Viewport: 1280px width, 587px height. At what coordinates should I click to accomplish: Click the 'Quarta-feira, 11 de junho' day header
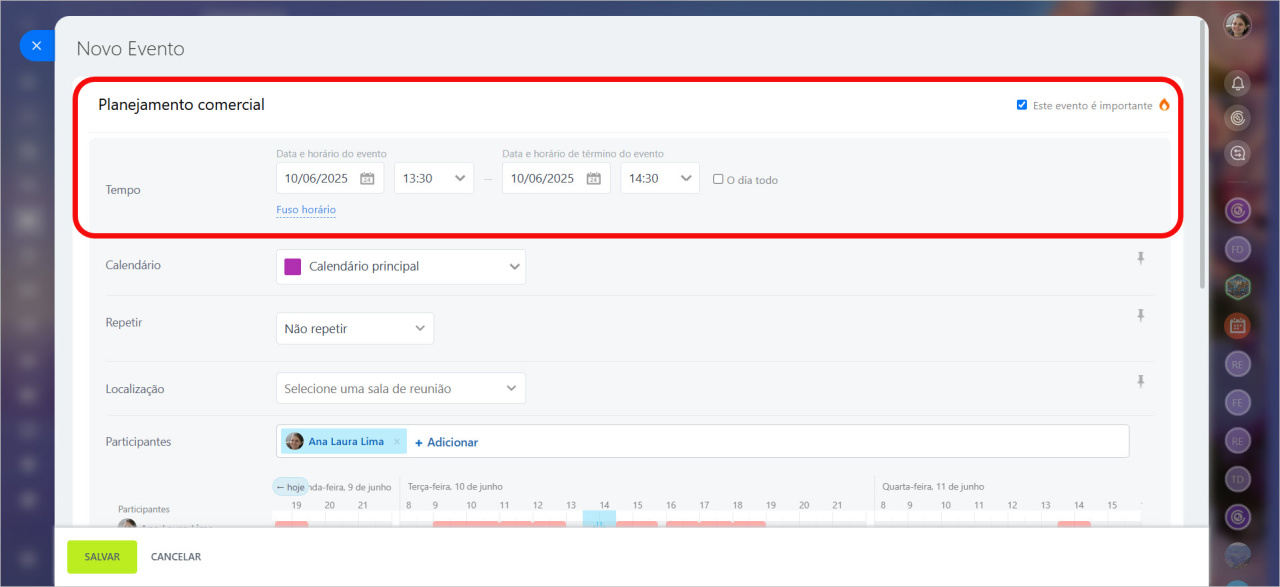(933, 486)
